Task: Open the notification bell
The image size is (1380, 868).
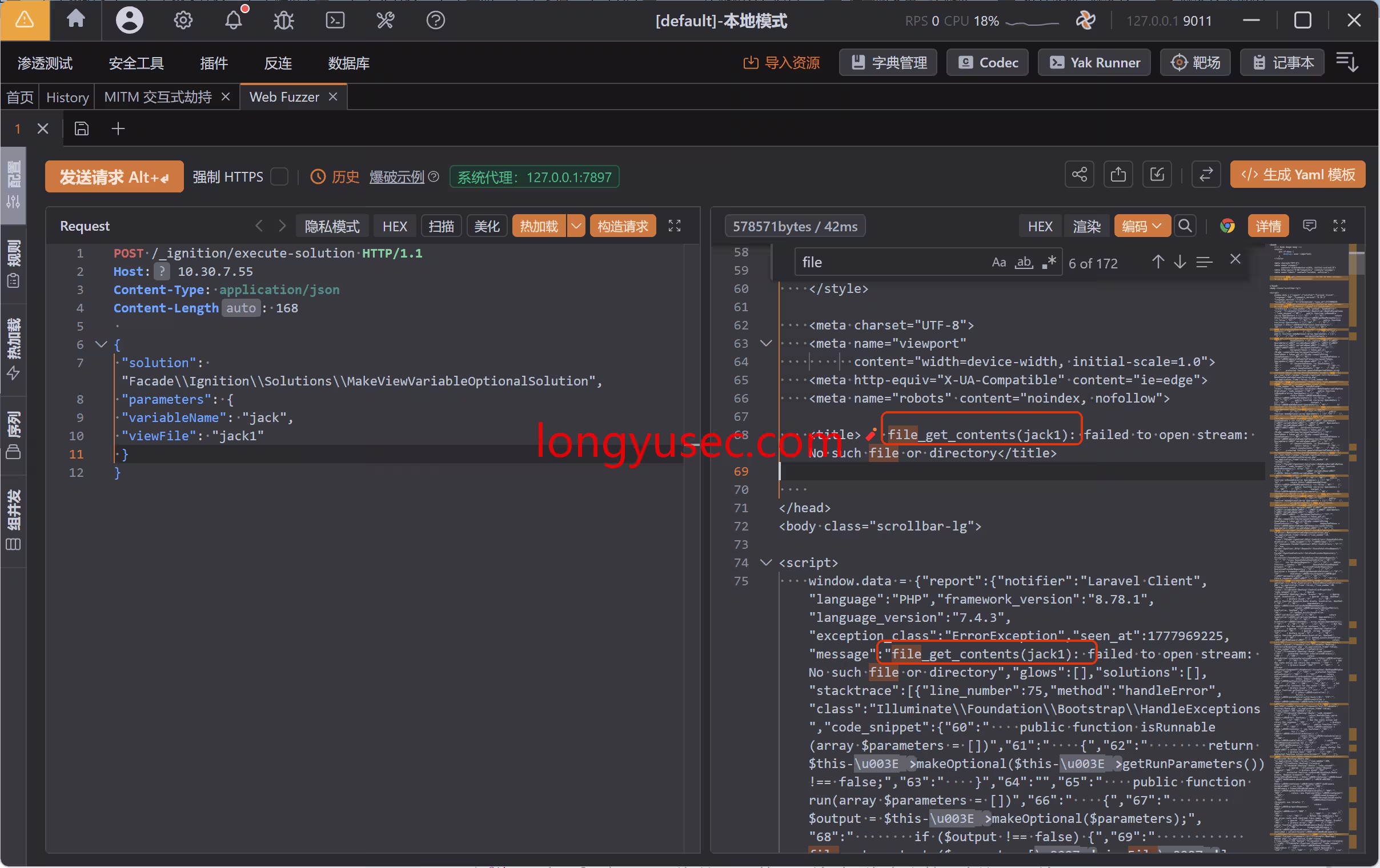Action: 233,21
